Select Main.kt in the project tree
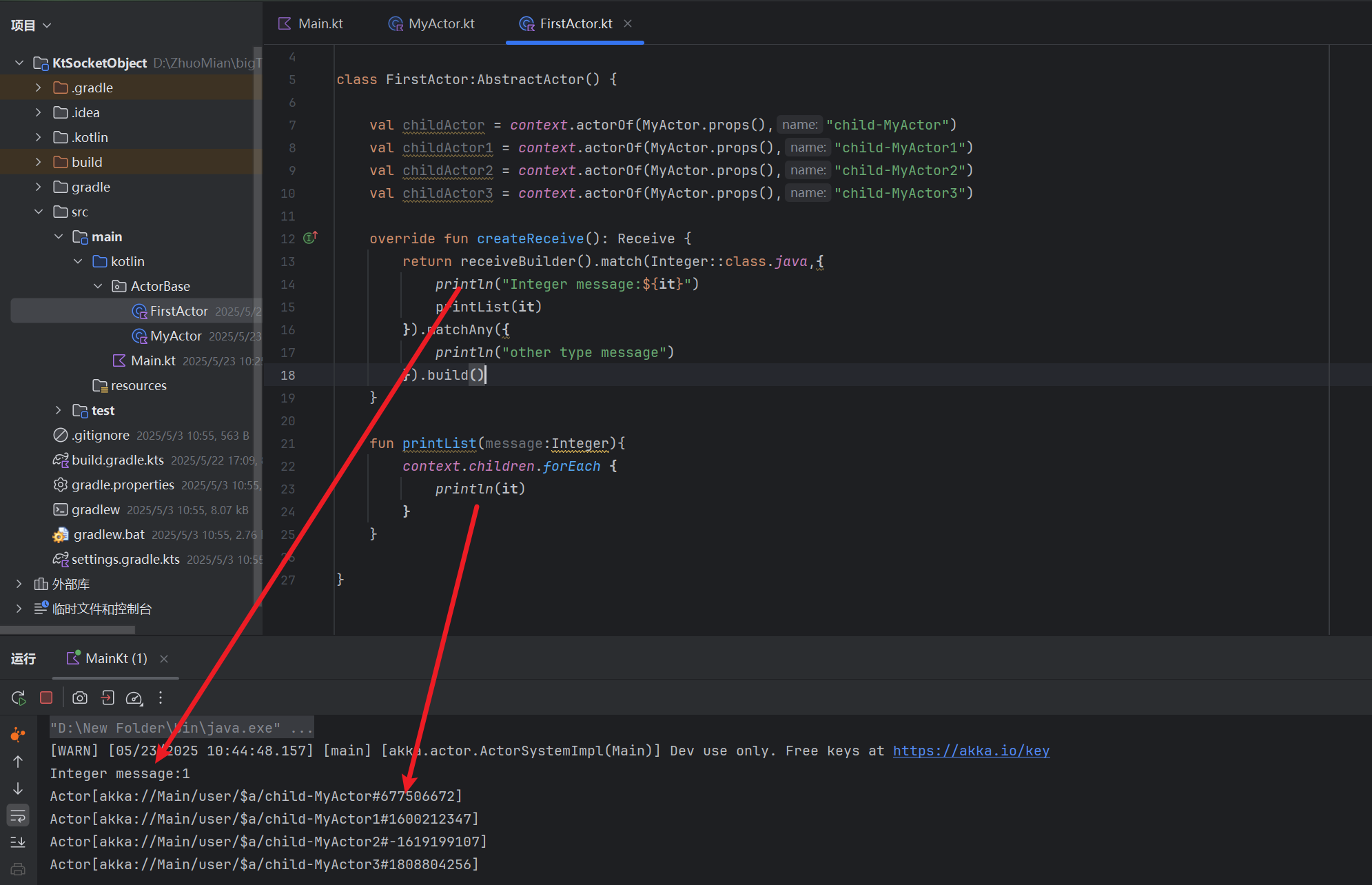 (153, 360)
